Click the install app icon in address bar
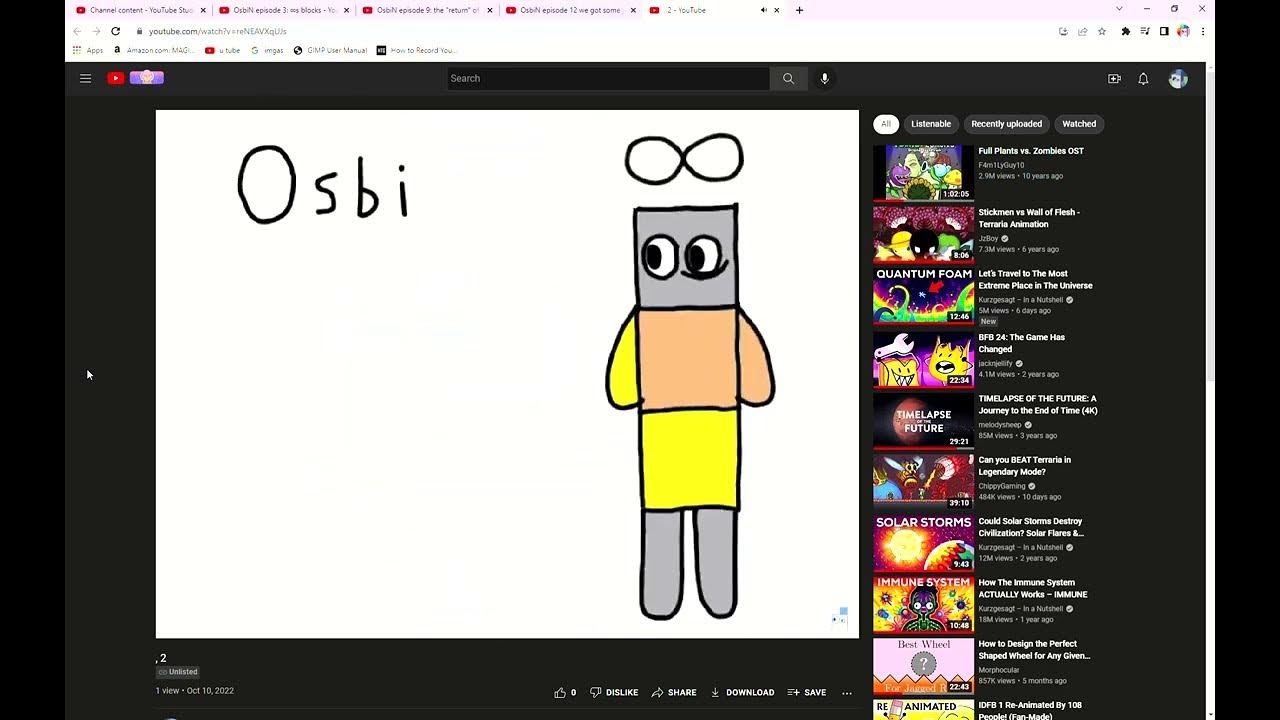Image resolution: width=1280 pixels, height=720 pixels. (x=1063, y=31)
